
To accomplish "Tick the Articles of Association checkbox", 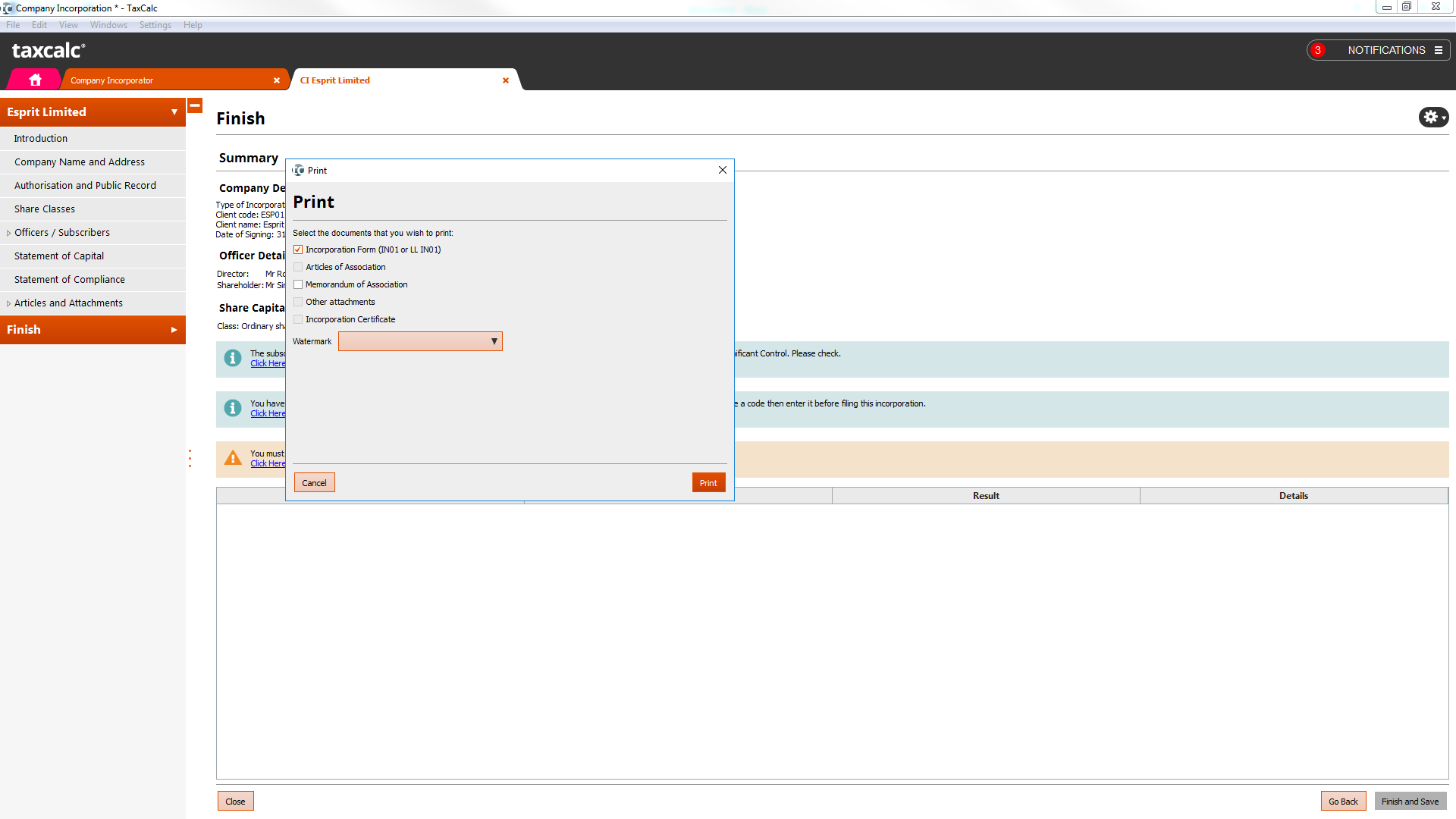I will tap(298, 267).
